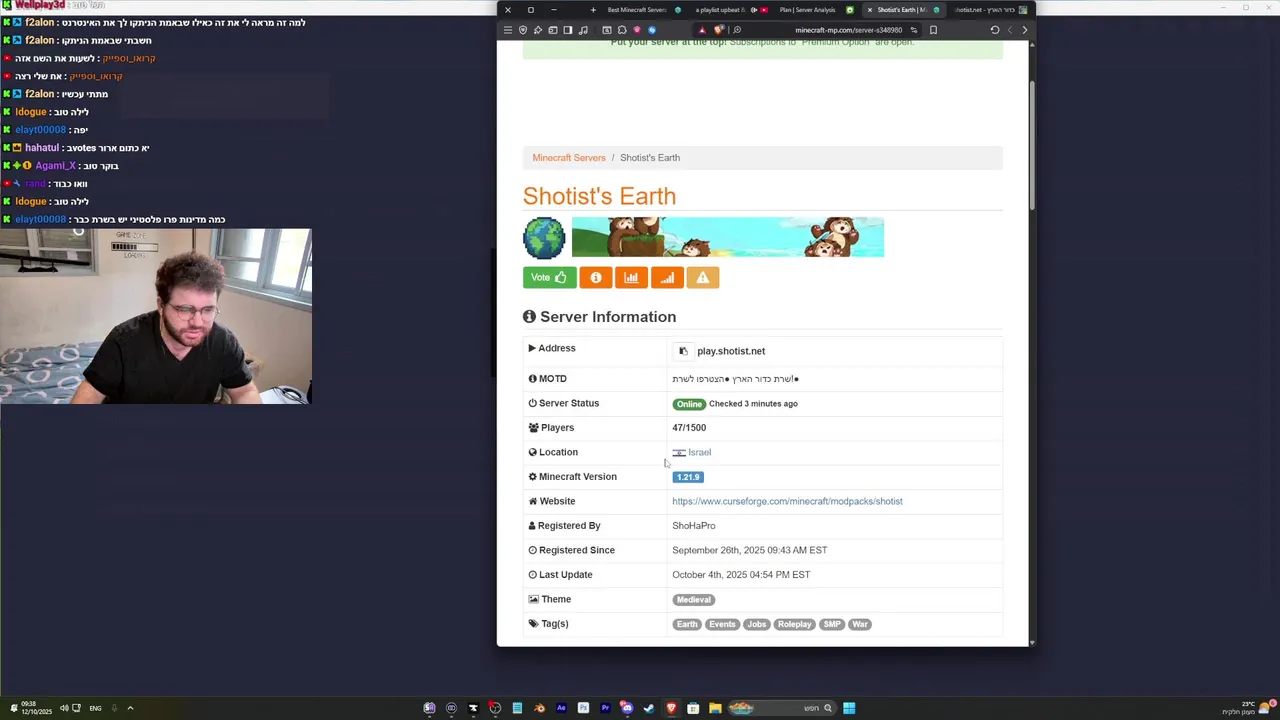Viewport: 1280px width, 720px height.
Task: Click the Earth tag
Action: (x=687, y=624)
